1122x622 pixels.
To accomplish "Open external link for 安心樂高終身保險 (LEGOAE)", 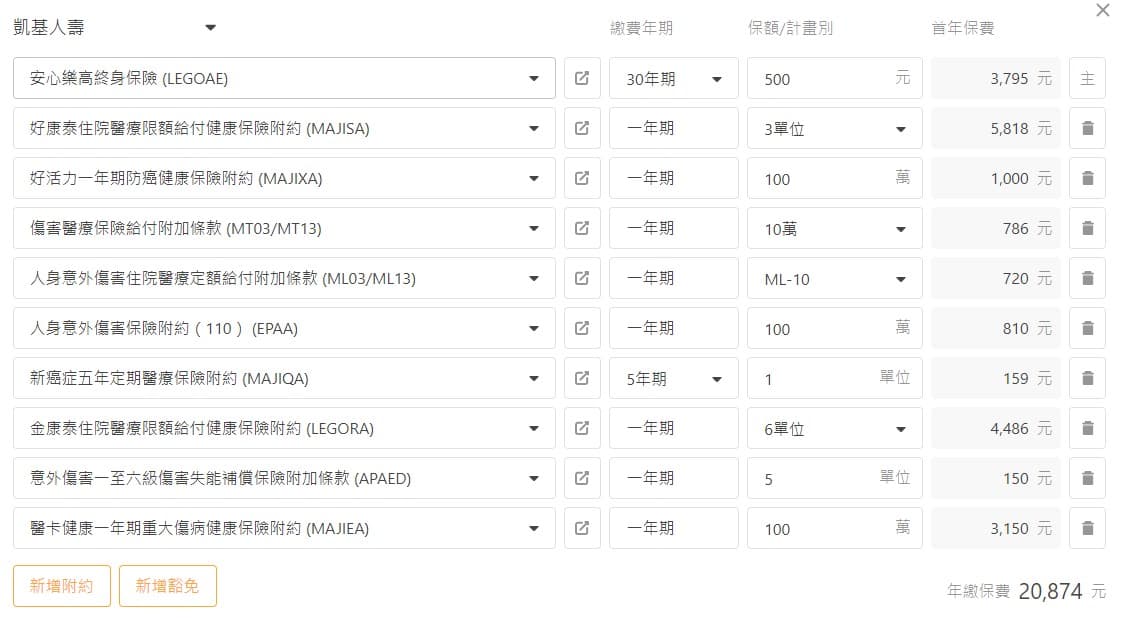I will click(x=582, y=78).
